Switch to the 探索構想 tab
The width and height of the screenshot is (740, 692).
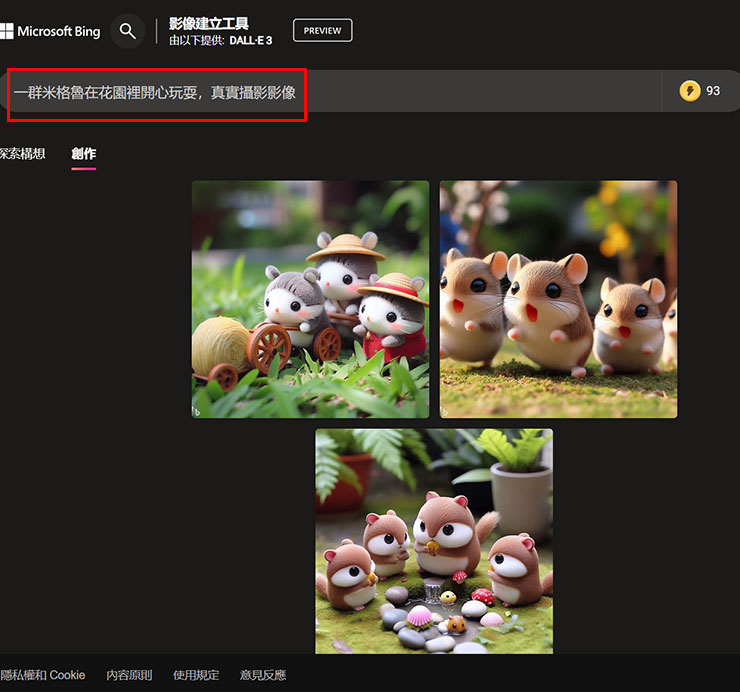(22, 153)
